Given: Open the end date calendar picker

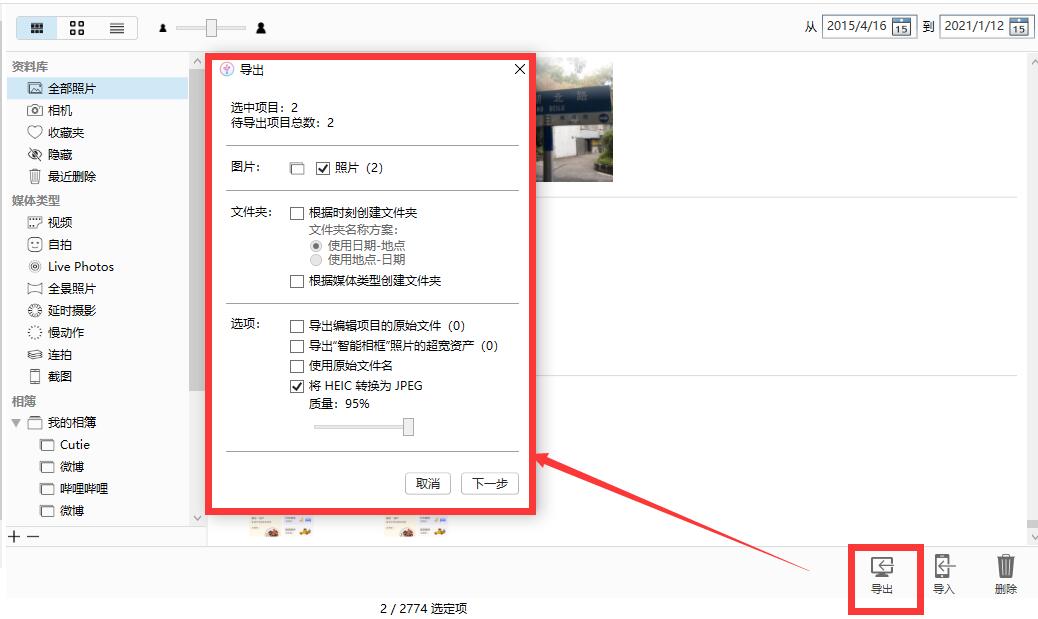Looking at the screenshot, I should click(x=1018, y=27).
